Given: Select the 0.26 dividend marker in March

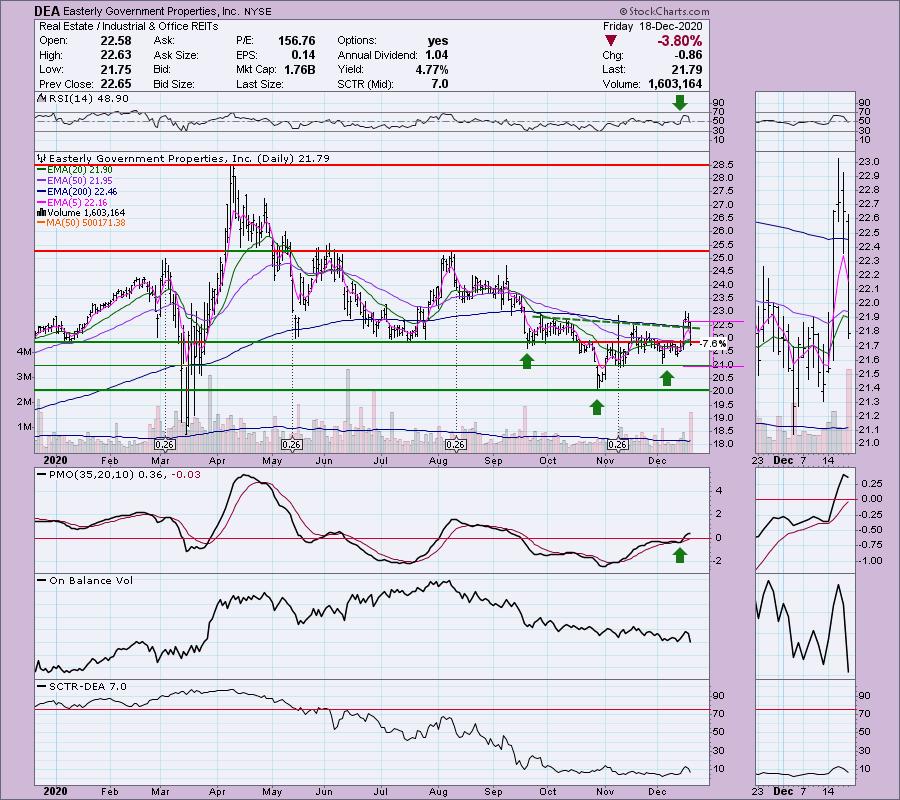Looking at the screenshot, I should tap(165, 444).
